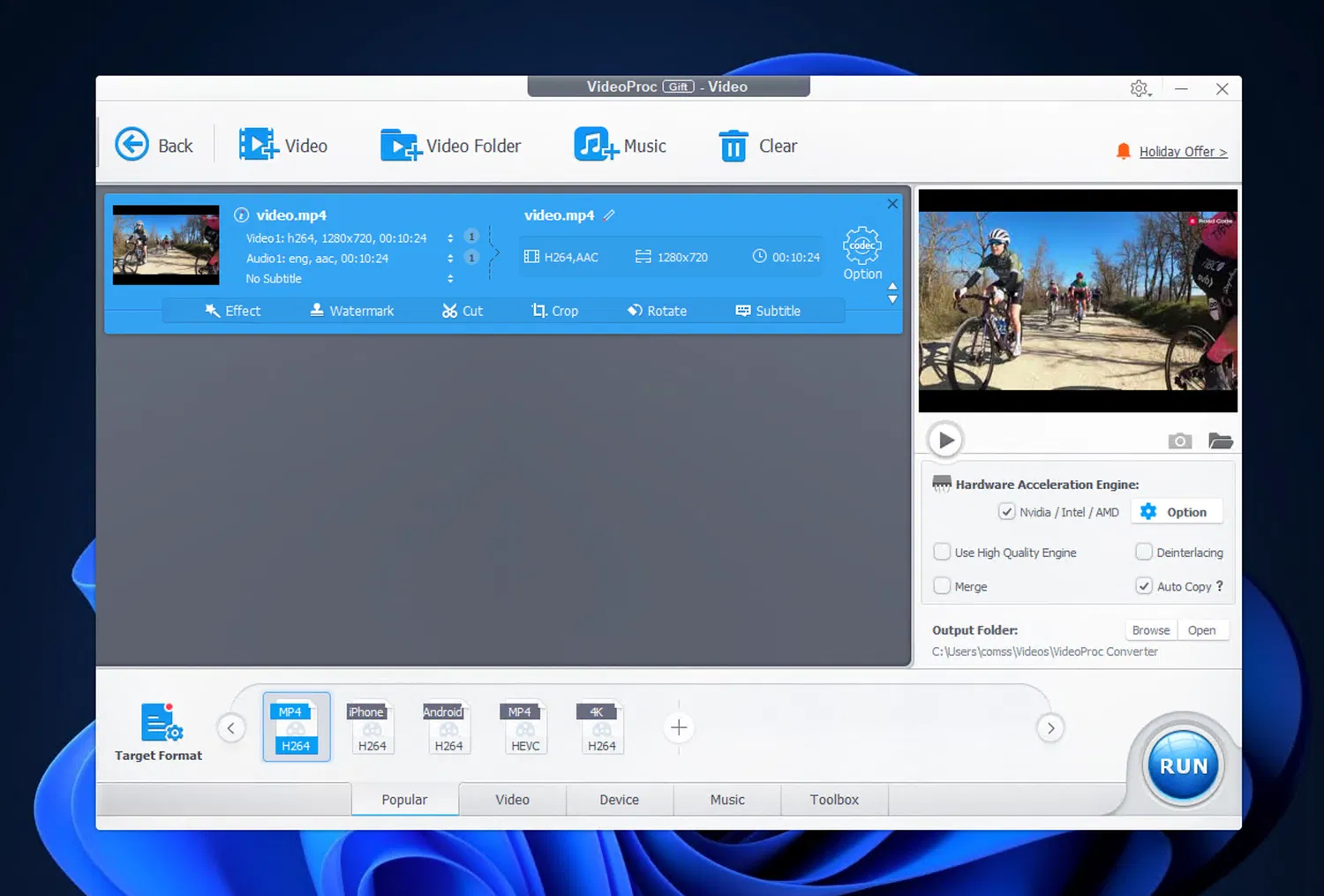This screenshot has height=896, width=1324.
Task: Select the Cut tool
Action: click(x=463, y=310)
